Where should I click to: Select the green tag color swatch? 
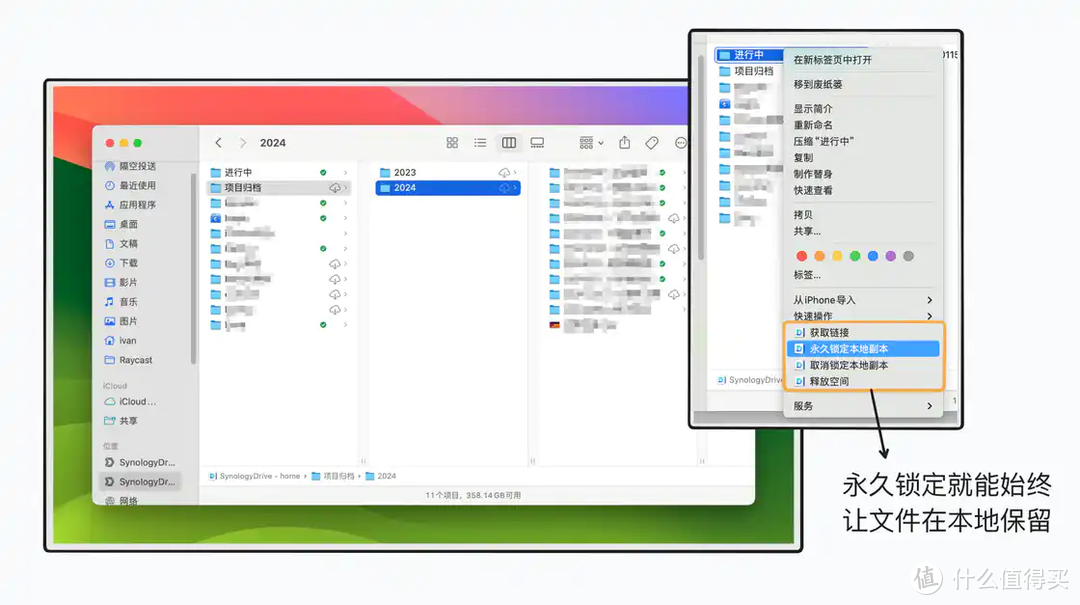point(854,256)
